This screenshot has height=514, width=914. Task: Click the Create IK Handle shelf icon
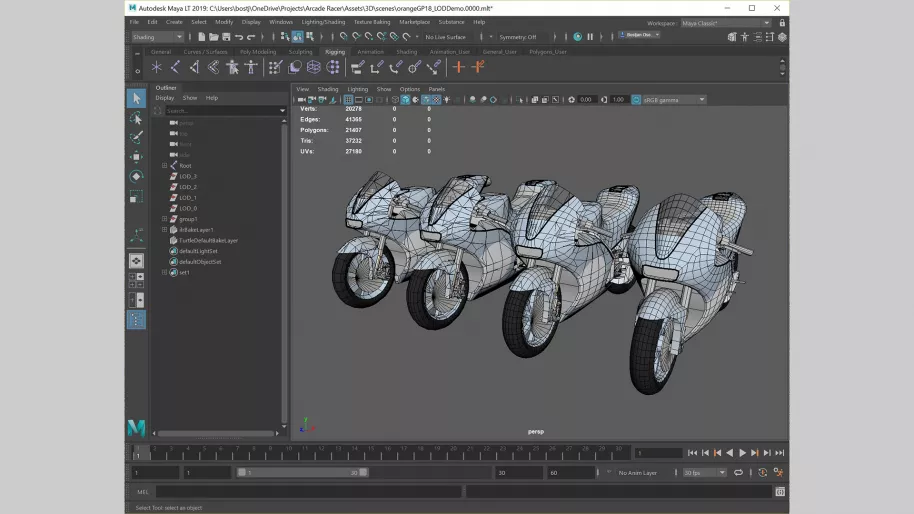[194, 68]
